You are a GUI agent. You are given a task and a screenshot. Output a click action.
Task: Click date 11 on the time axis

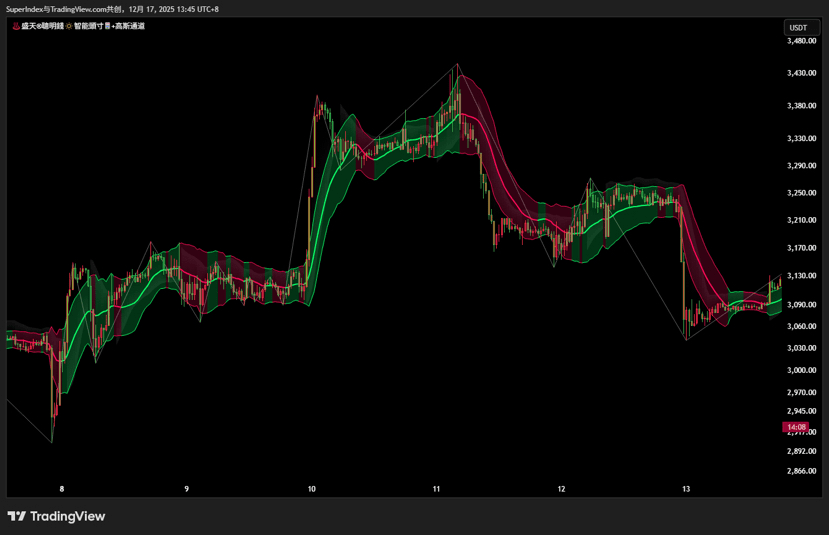coord(437,489)
